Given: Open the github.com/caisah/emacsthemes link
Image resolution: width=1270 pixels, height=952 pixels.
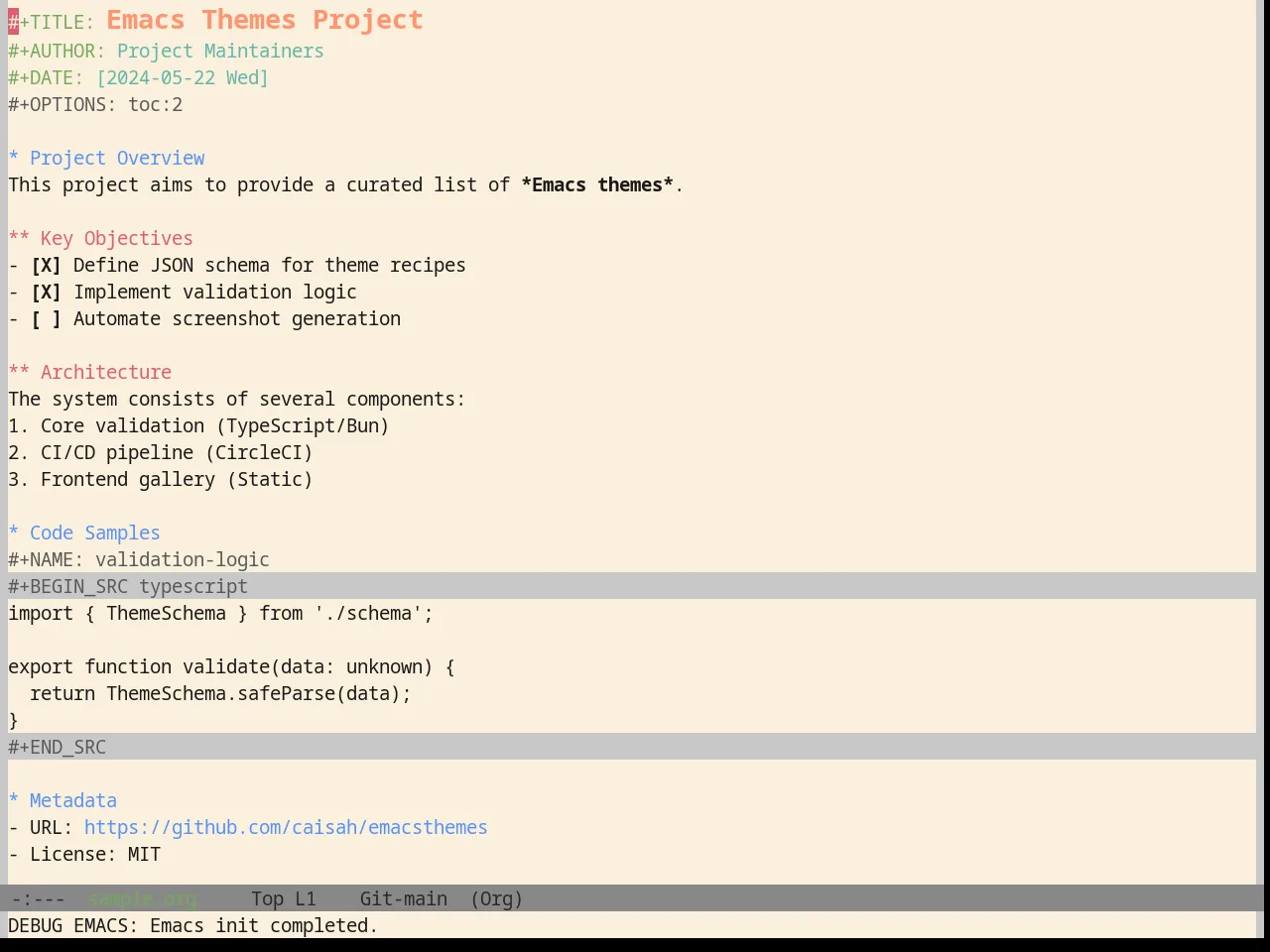Looking at the screenshot, I should click(x=286, y=828).
